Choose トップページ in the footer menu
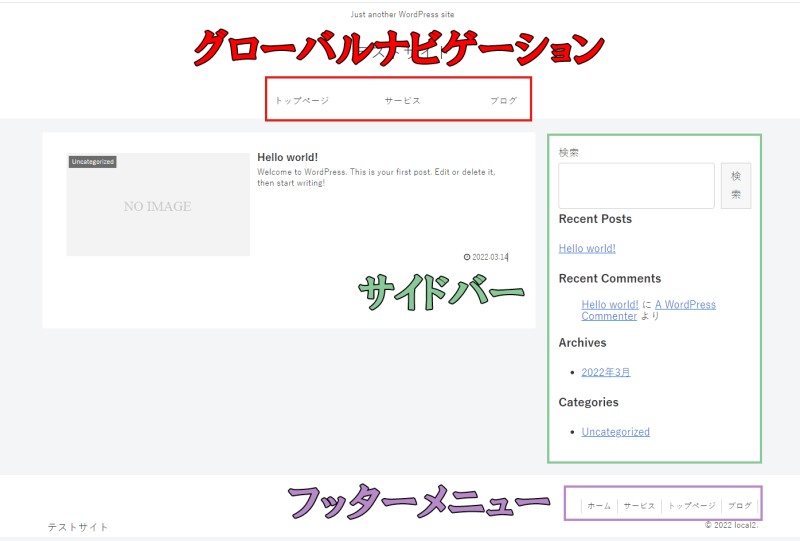 point(691,506)
